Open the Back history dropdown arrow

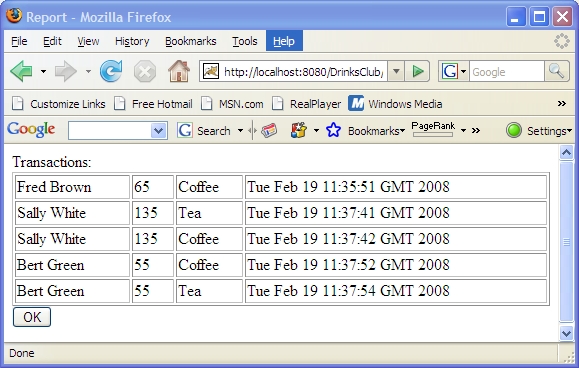(44, 71)
